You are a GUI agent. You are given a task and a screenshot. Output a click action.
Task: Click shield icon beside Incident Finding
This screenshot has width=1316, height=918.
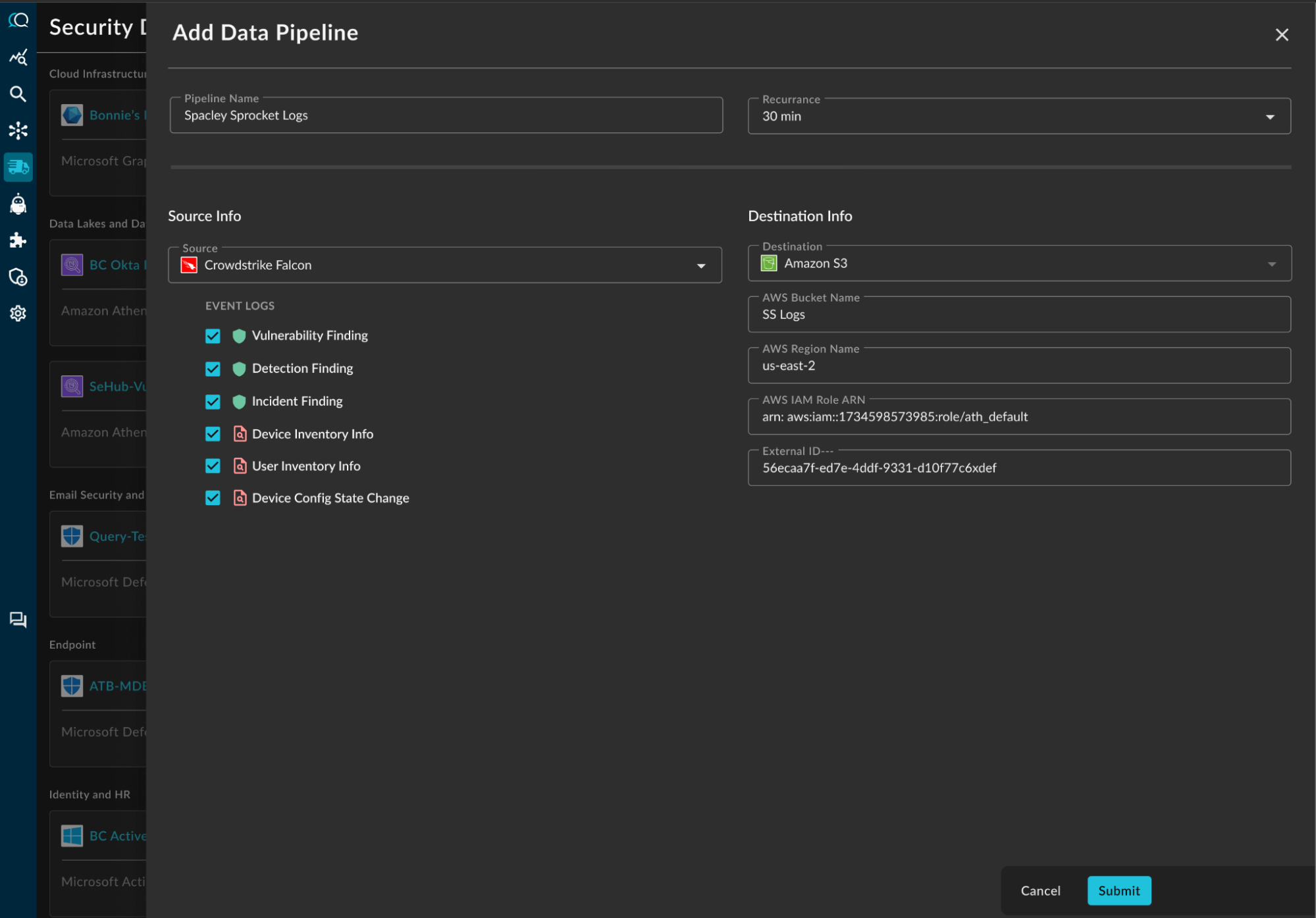click(239, 402)
